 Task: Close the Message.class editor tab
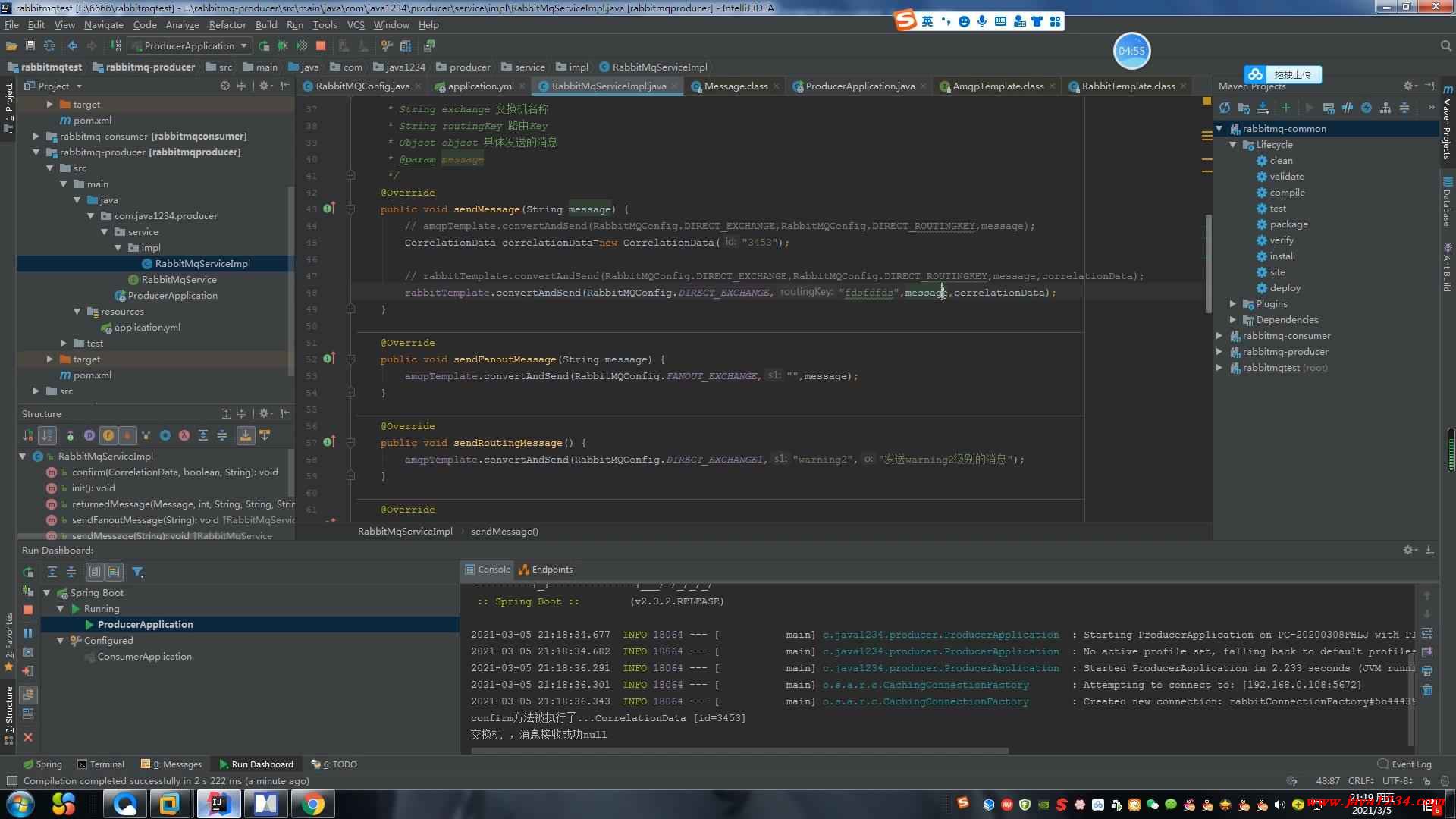pyautogui.click(x=776, y=86)
